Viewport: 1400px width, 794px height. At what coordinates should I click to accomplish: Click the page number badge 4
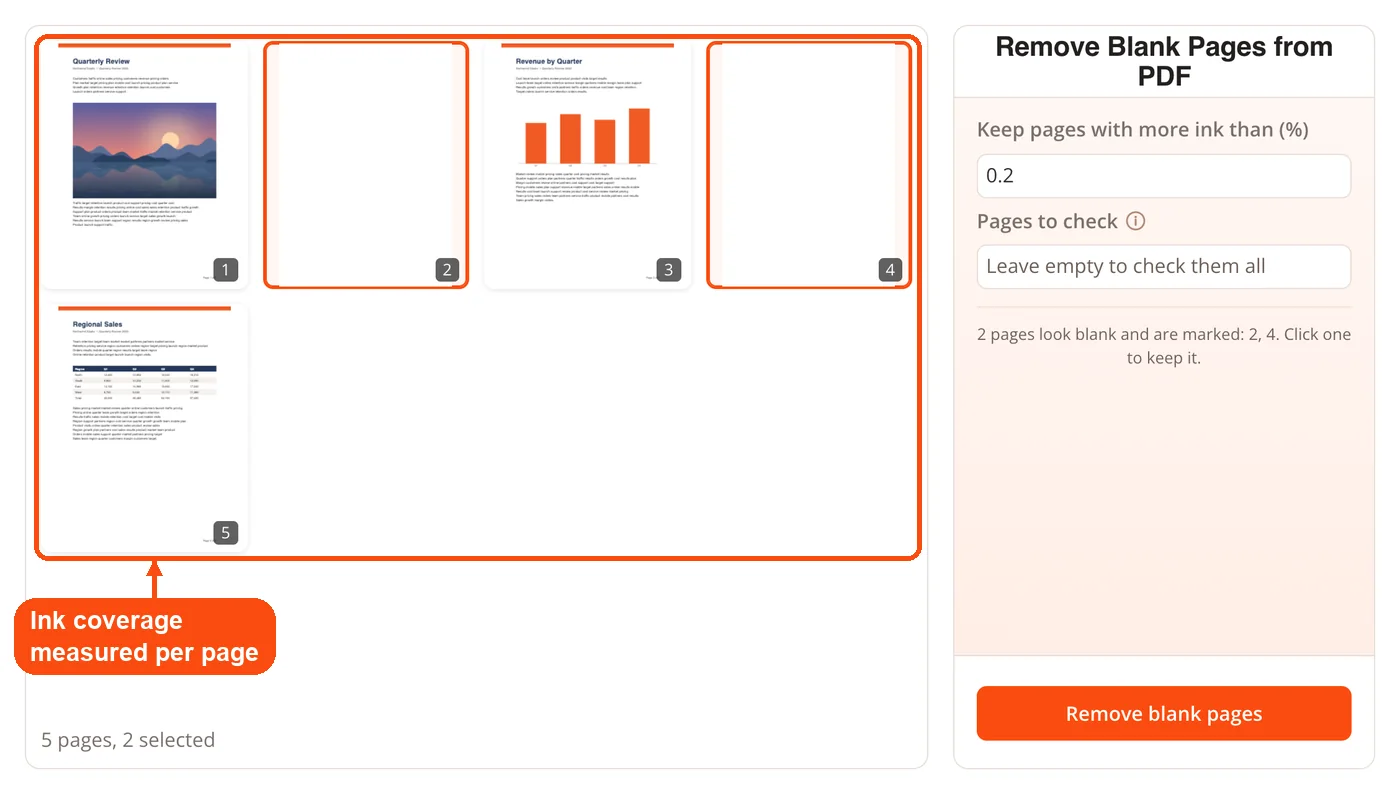(x=890, y=269)
